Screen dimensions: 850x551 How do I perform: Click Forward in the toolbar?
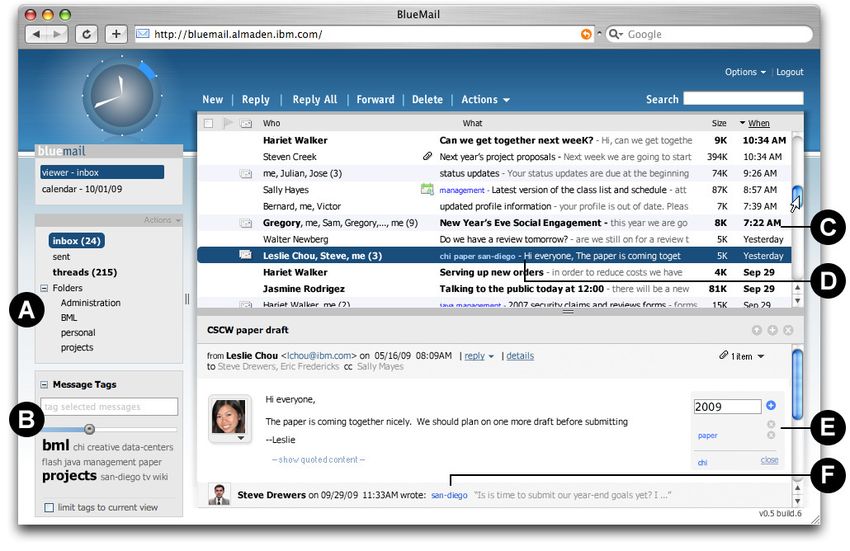(375, 100)
